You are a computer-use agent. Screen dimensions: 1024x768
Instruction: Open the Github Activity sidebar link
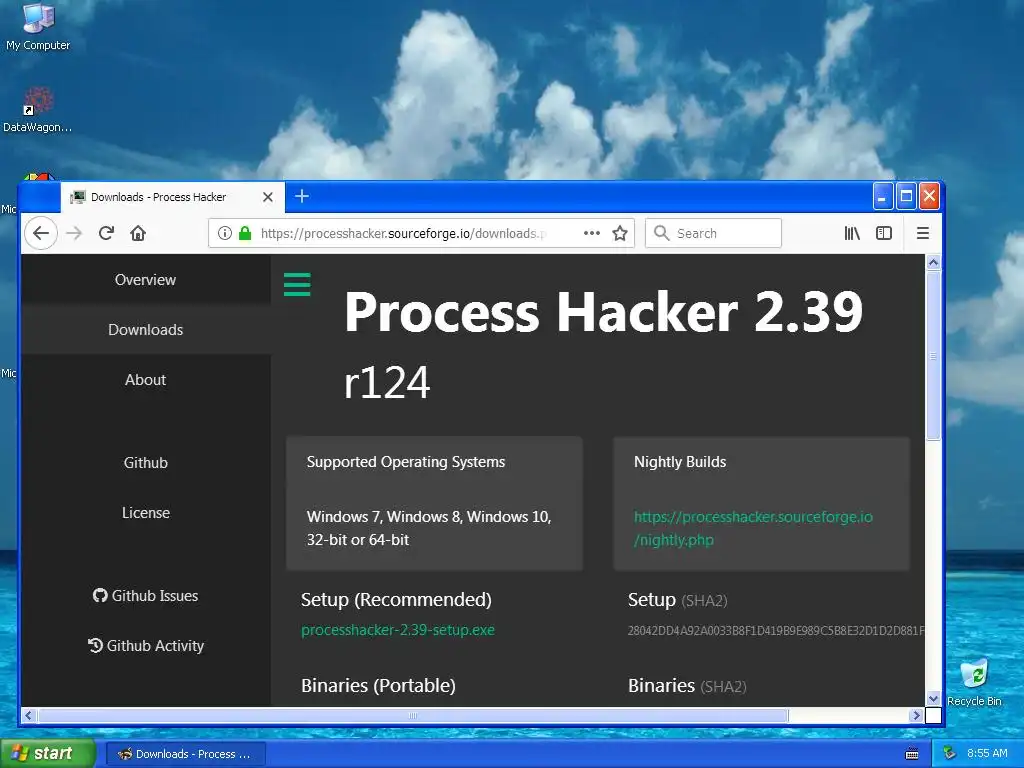tap(145, 646)
